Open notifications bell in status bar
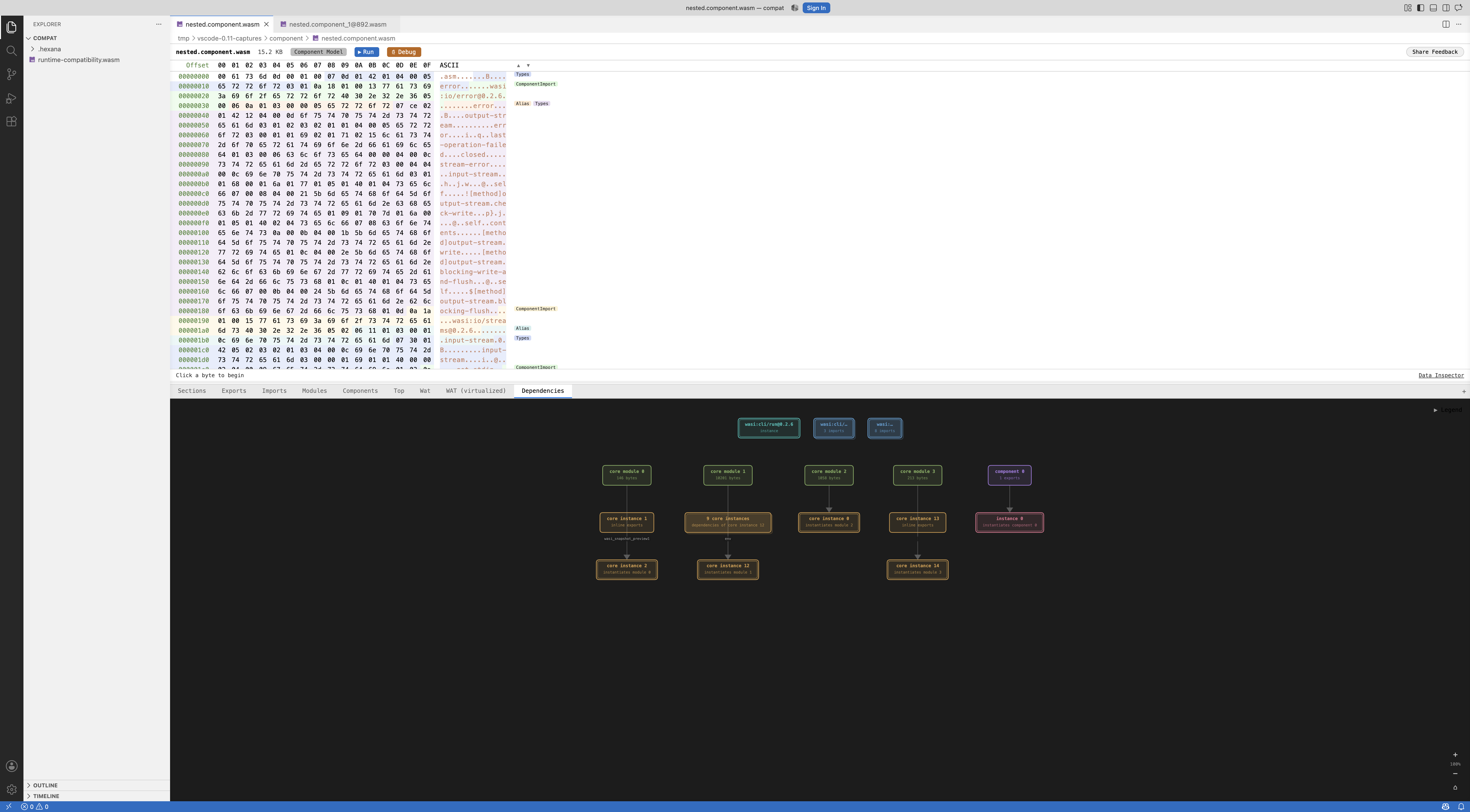The height and width of the screenshot is (812, 1470). [1461, 807]
